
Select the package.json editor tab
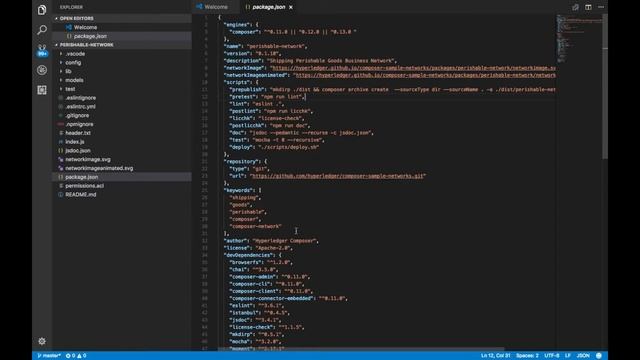point(269,7)
